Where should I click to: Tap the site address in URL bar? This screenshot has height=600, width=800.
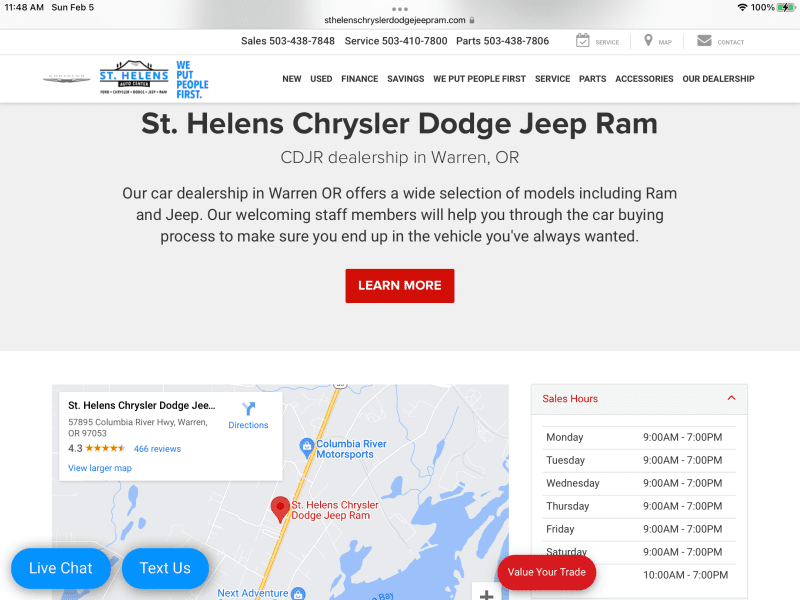click(395, 20)
